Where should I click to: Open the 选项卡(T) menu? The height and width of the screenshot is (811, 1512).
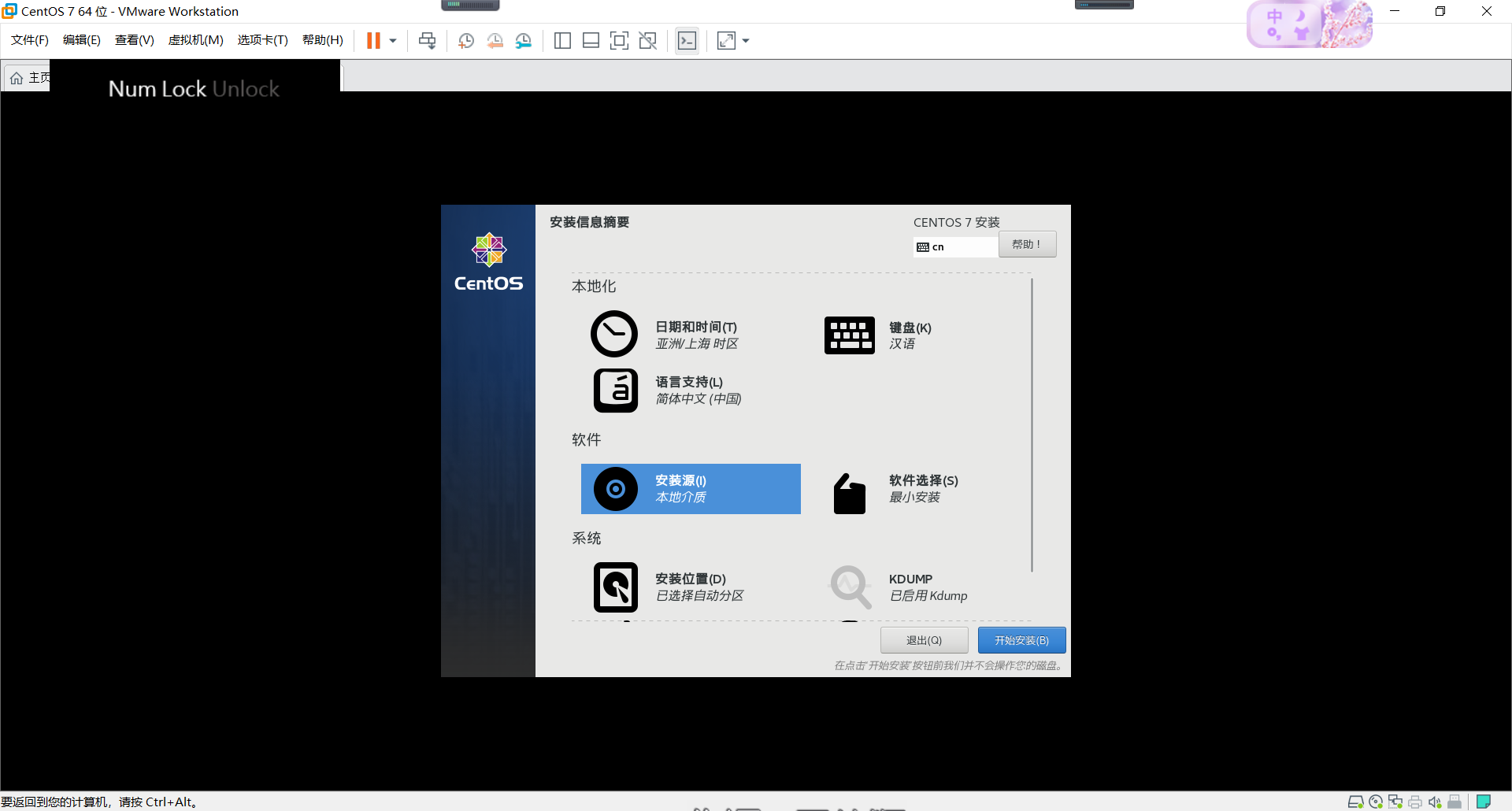[x=263, y=40]
